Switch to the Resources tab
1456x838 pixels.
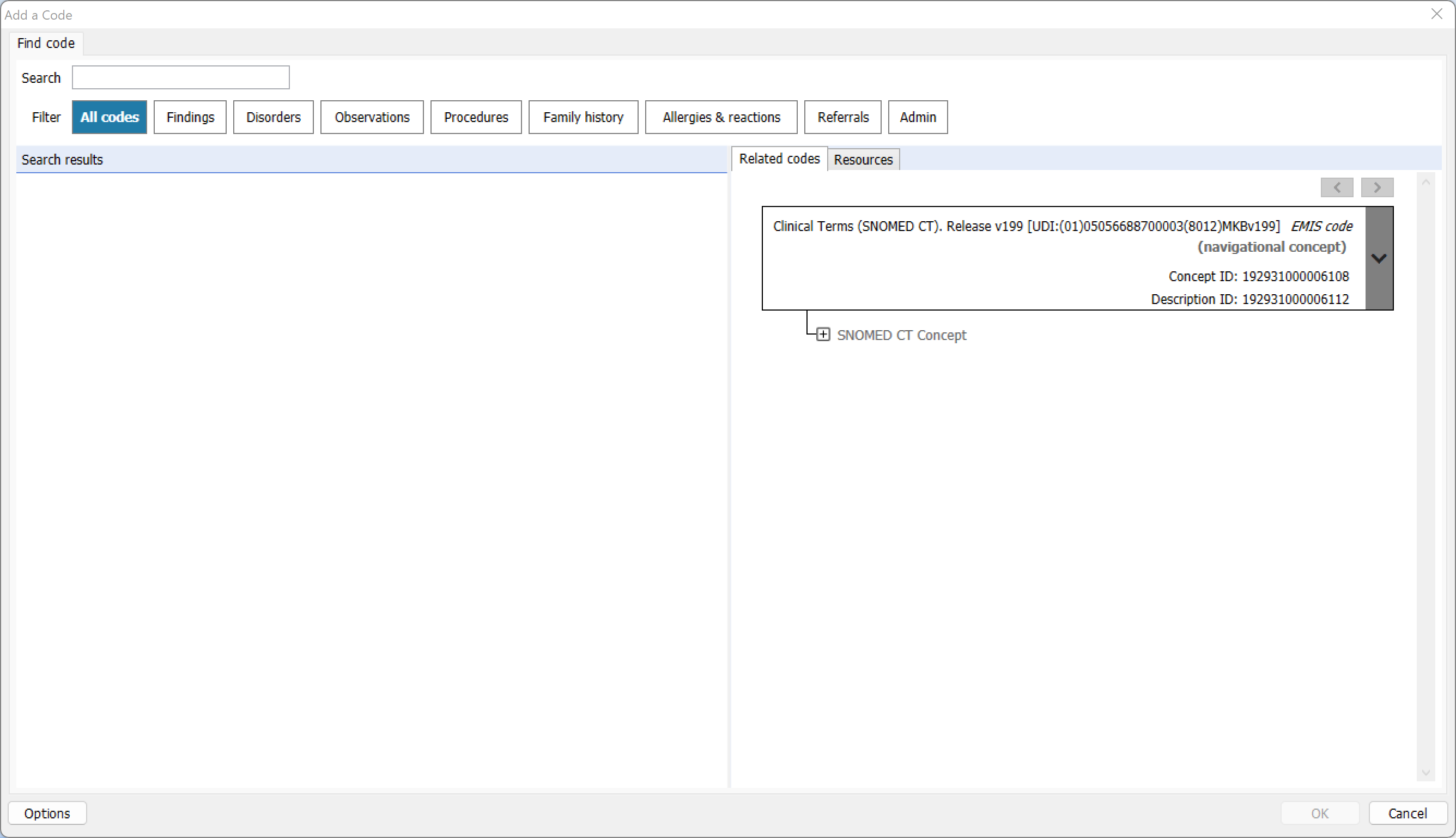tap(863, 160)
